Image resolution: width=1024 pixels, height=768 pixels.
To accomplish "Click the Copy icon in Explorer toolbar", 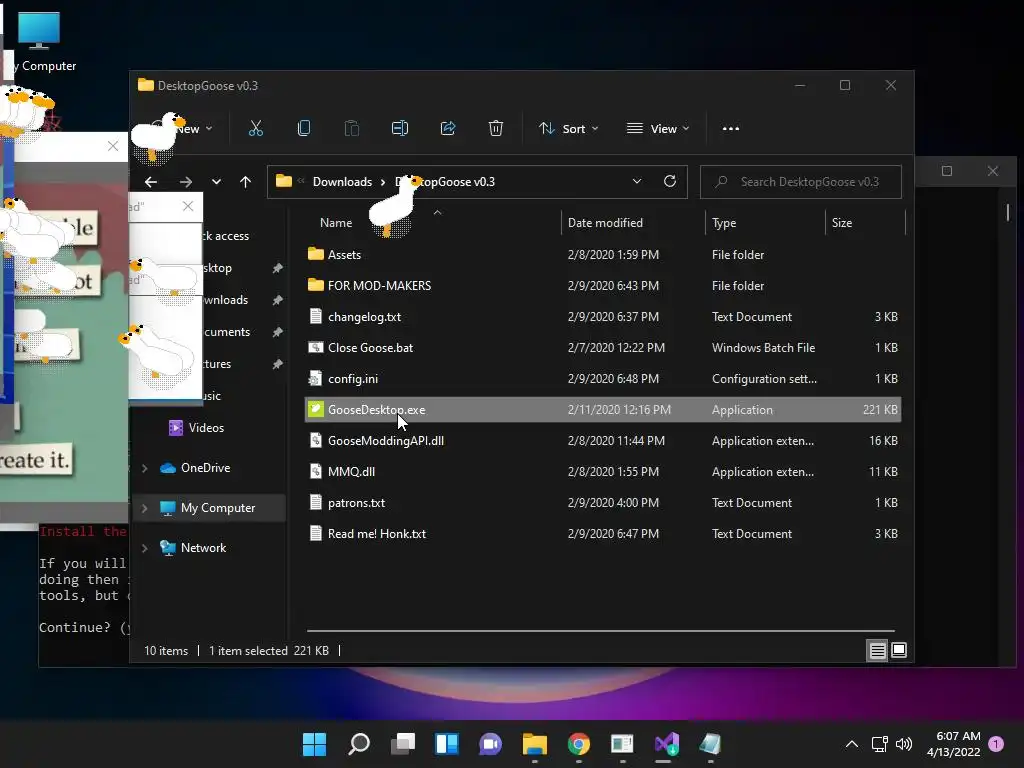I will pos(304,129).
